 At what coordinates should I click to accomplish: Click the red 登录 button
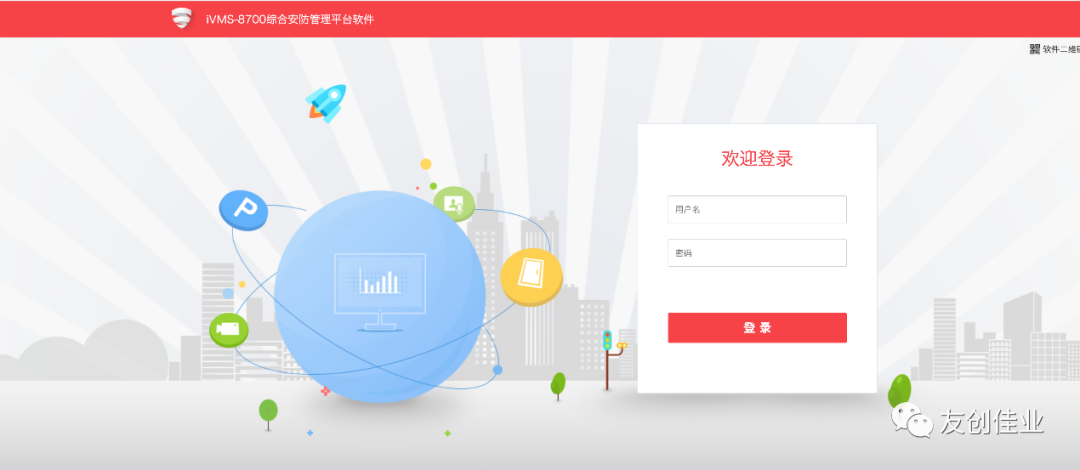(x=757, y=328)
